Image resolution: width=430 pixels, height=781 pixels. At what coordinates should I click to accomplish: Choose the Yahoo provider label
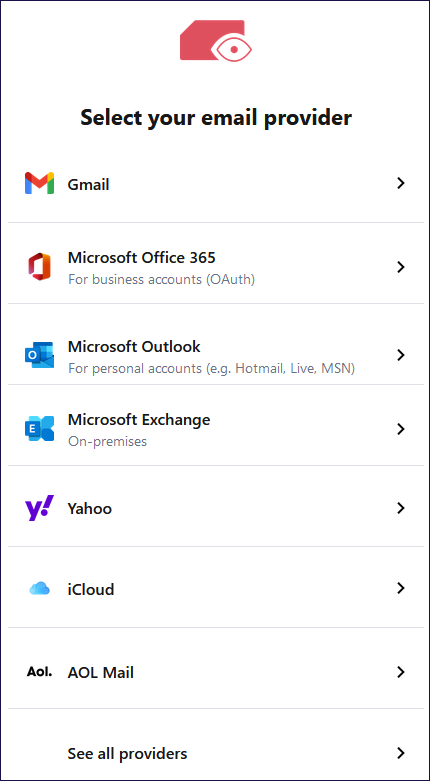coord(90,509)
